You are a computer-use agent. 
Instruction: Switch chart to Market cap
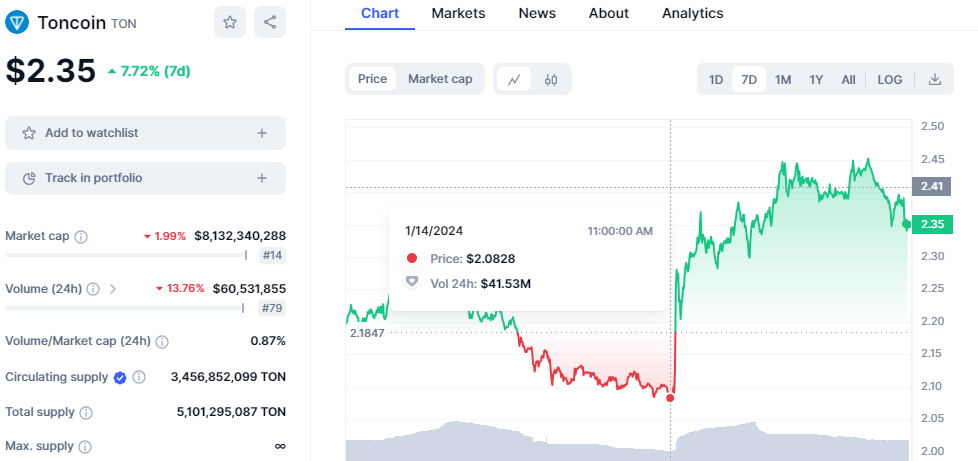click(440, 79)
